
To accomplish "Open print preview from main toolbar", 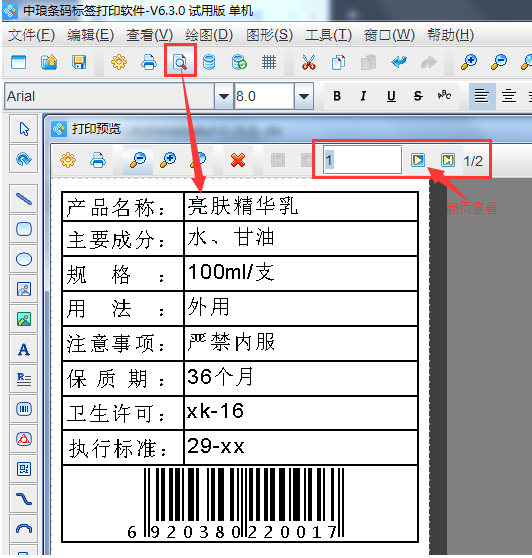I will (x=180, y=62).
